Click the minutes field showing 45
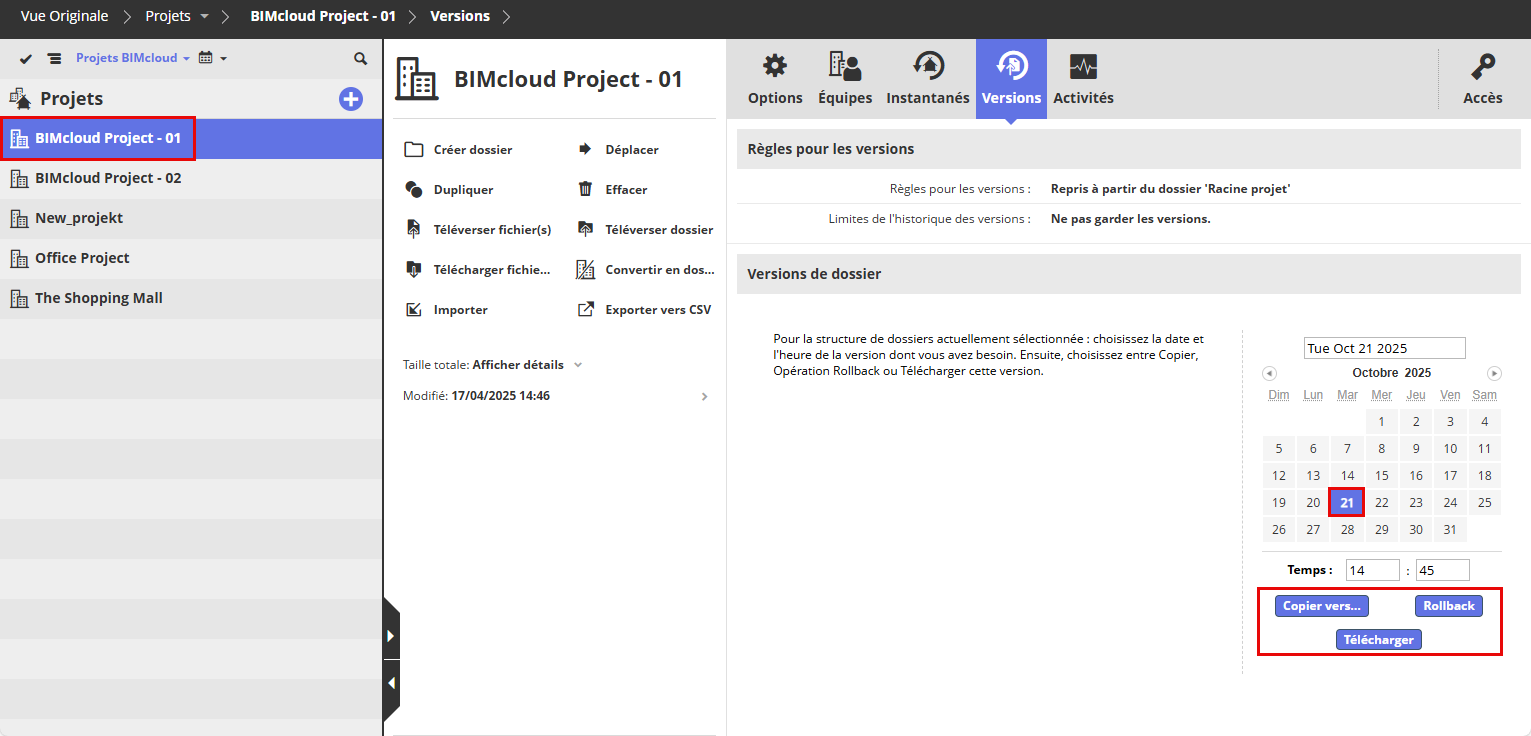The height and width of the screenshot is (736, 1531). [1443, 571]
